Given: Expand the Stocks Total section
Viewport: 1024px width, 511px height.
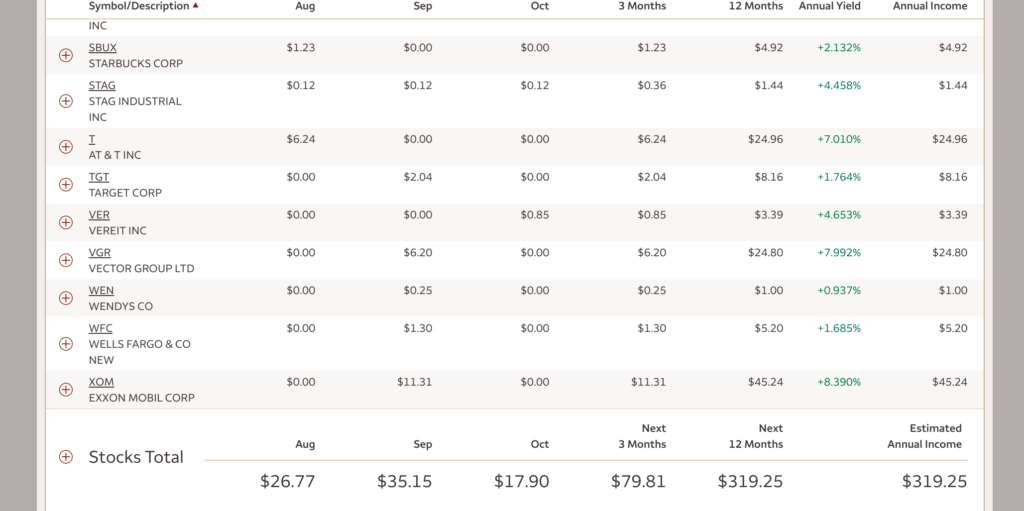Looking at the screenshot, I should (66, 457).
